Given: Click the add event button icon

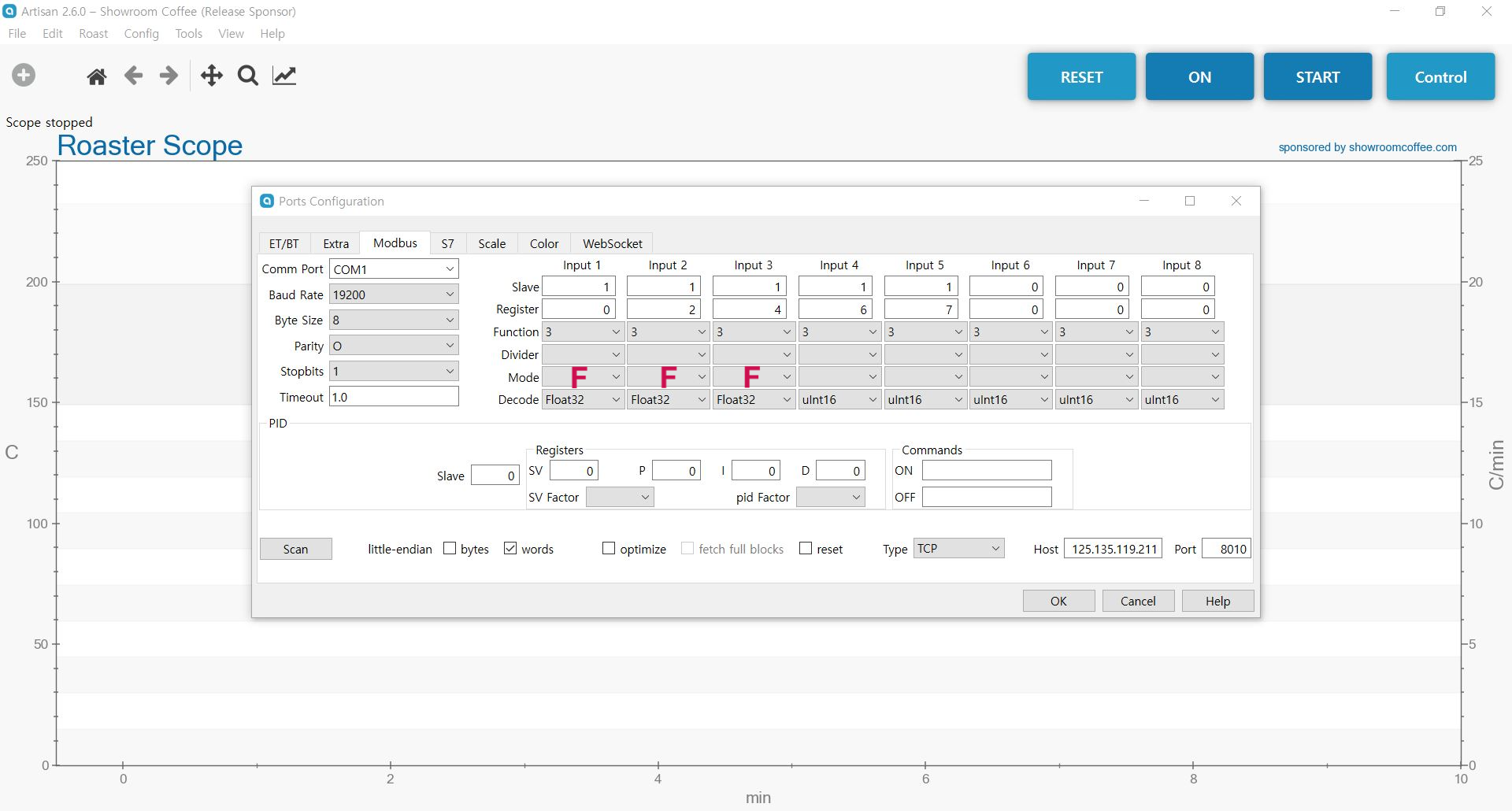Looking at the screenshot, I should point(24,75).
